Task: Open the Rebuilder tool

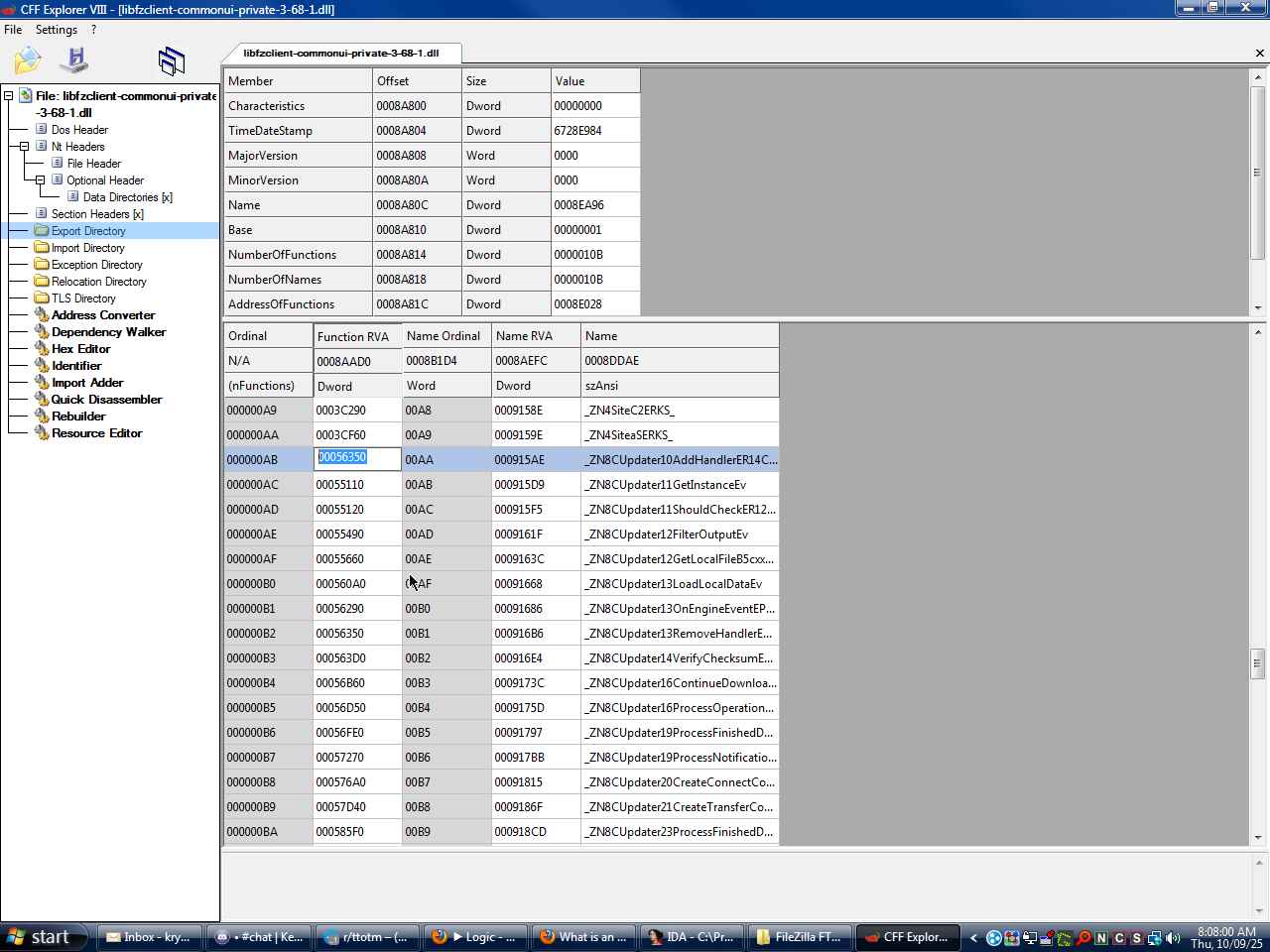Action: (78, 416)
